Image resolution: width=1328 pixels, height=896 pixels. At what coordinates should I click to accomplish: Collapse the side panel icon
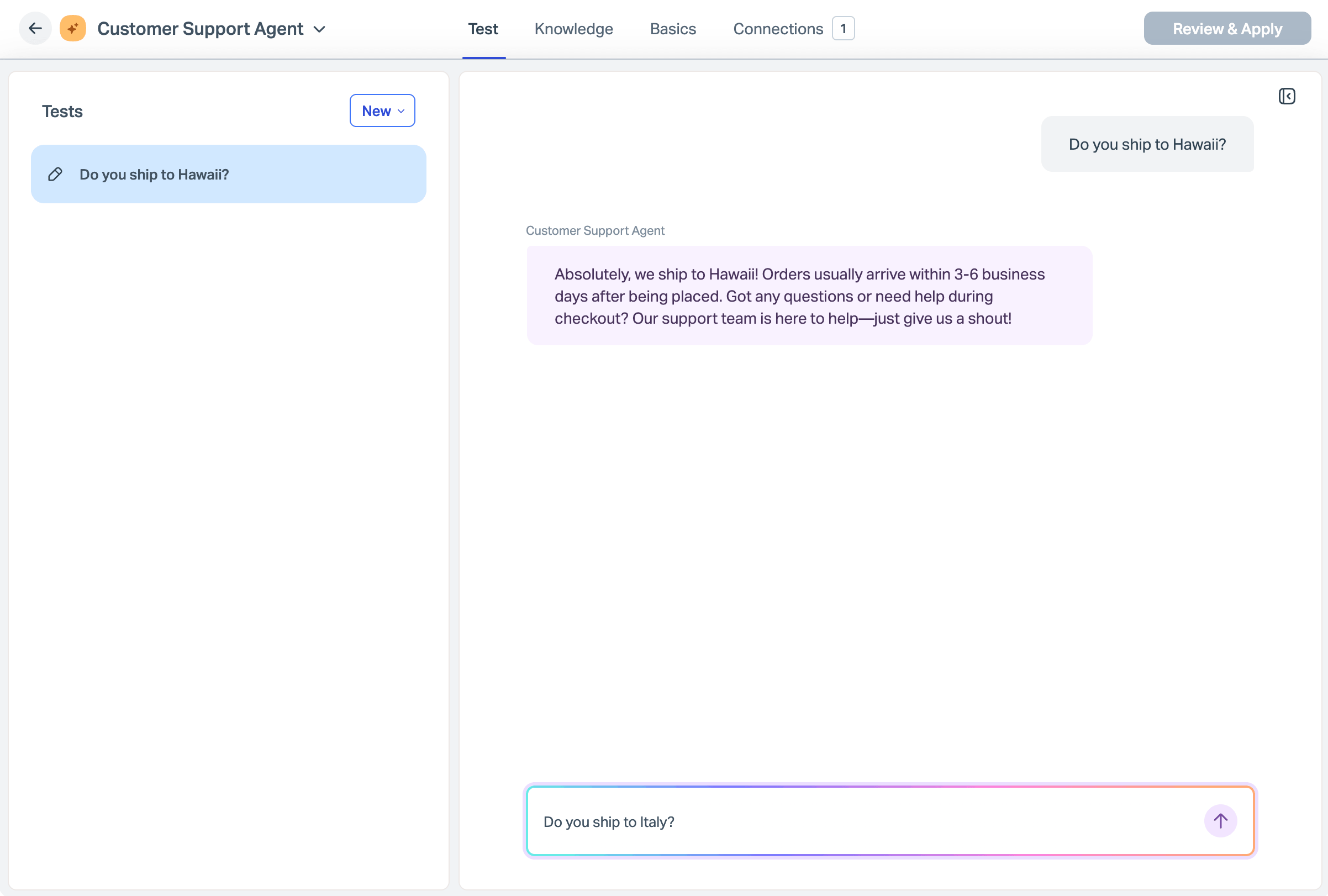(1286, 96)
